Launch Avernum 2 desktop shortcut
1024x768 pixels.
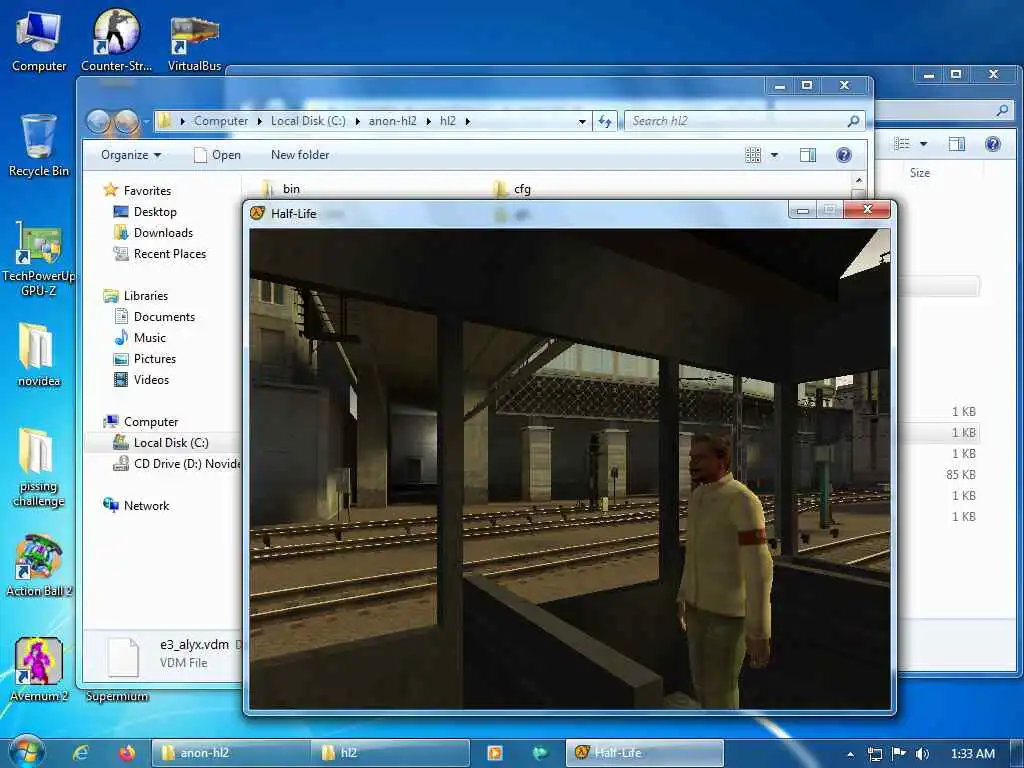pos(39,670)
